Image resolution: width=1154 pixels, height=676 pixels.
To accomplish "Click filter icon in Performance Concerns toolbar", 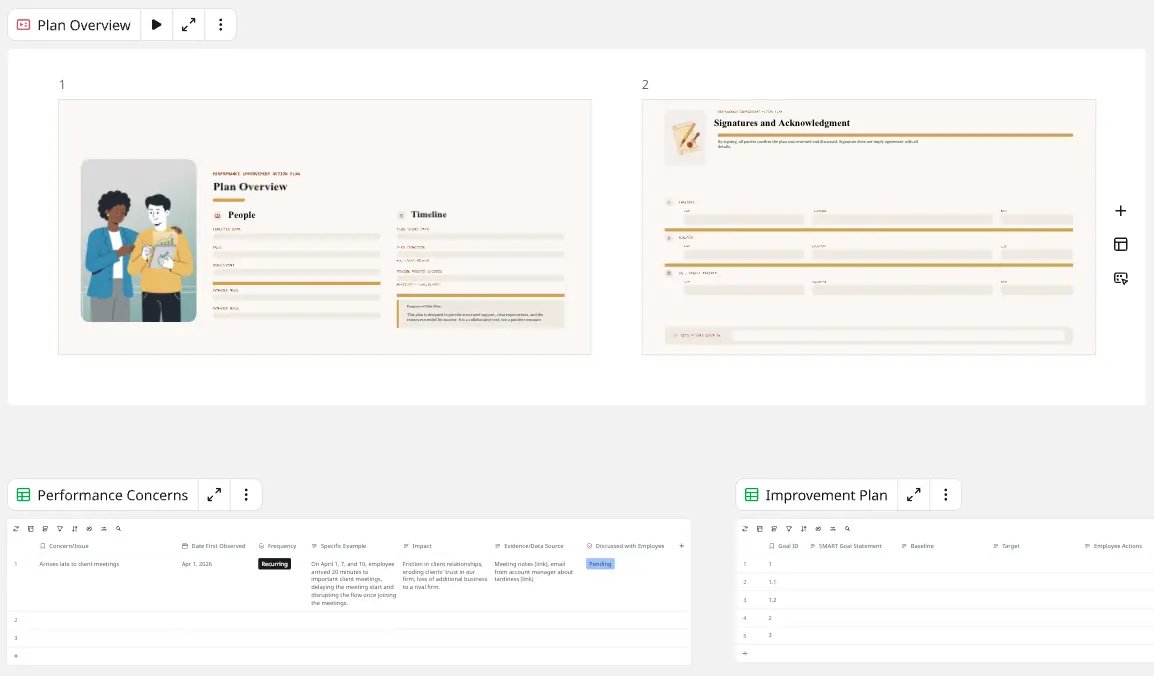I will point(60,528).
